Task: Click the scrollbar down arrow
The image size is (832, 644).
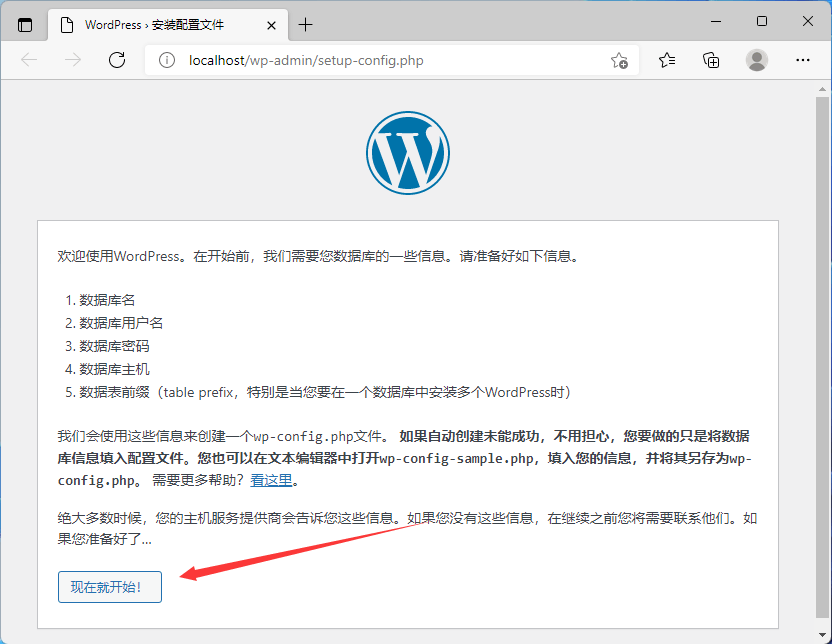Action: coord(822,634)
